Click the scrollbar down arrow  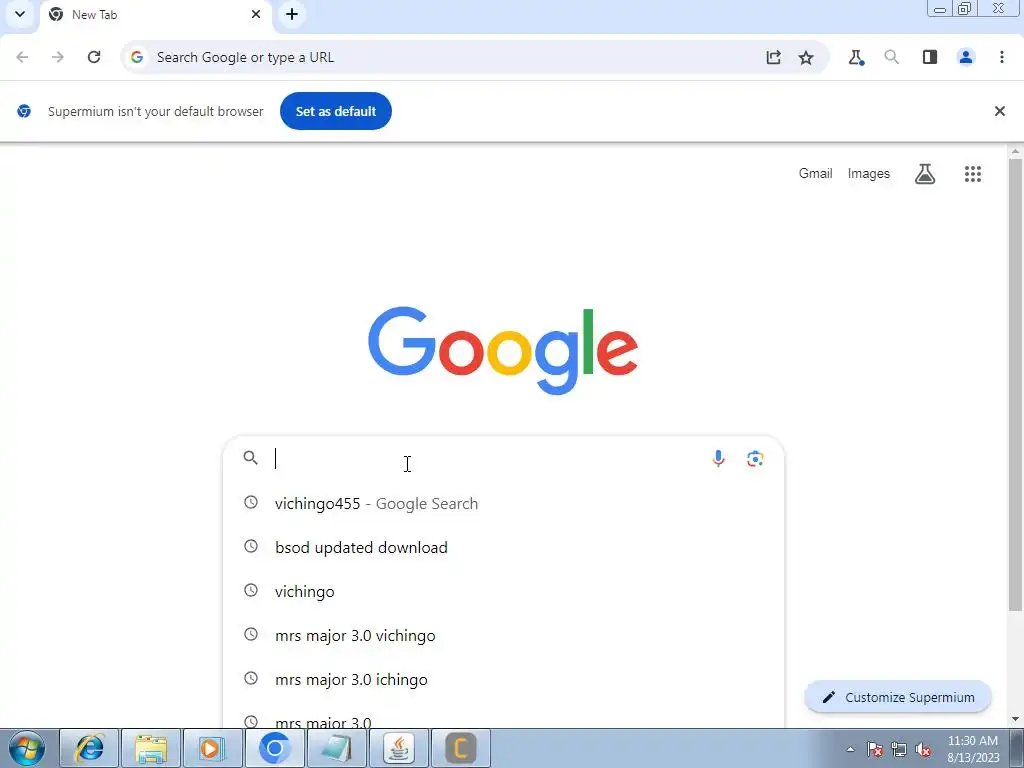click(x=1015, y=719)
